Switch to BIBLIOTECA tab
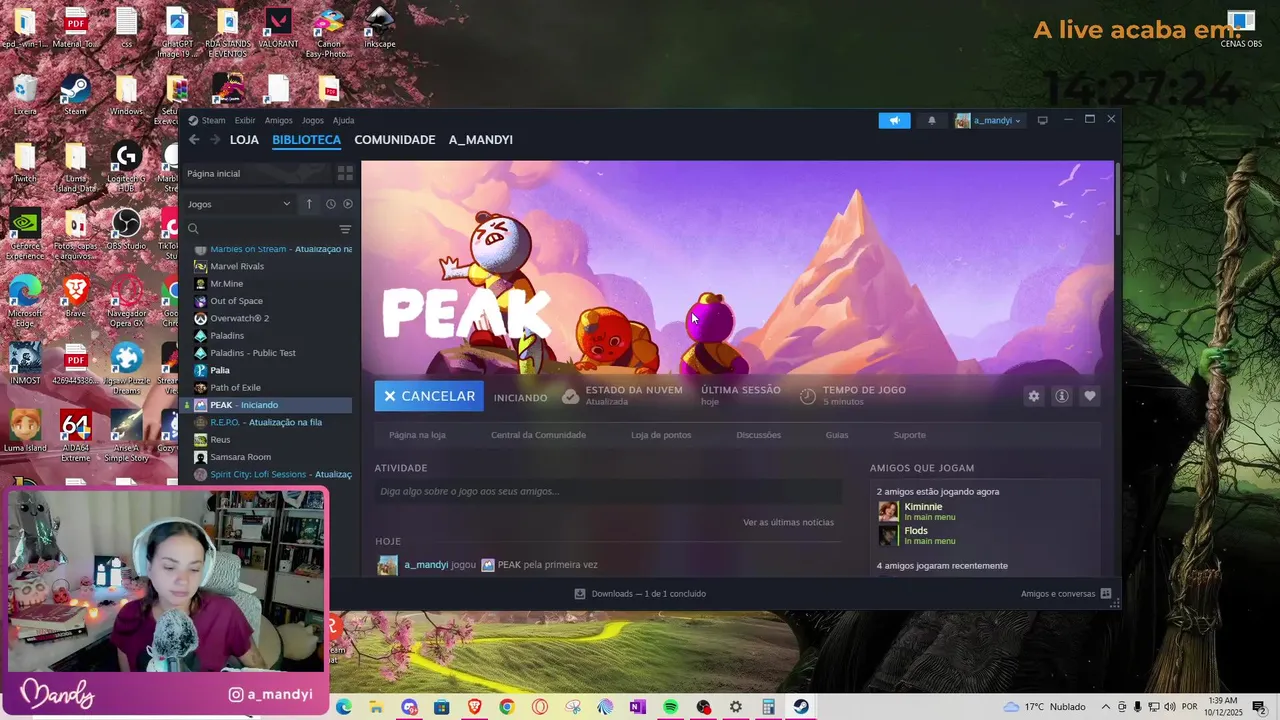The image size is (1280, 720). pyautogui.click(x=307, y=140)
